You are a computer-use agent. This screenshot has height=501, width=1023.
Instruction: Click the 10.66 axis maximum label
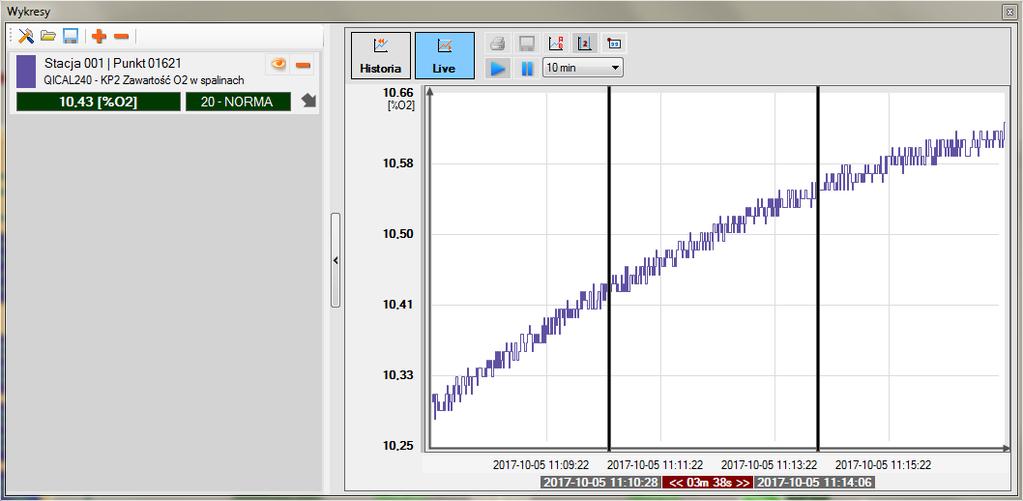pyautogui.click(x=398, y=92)
